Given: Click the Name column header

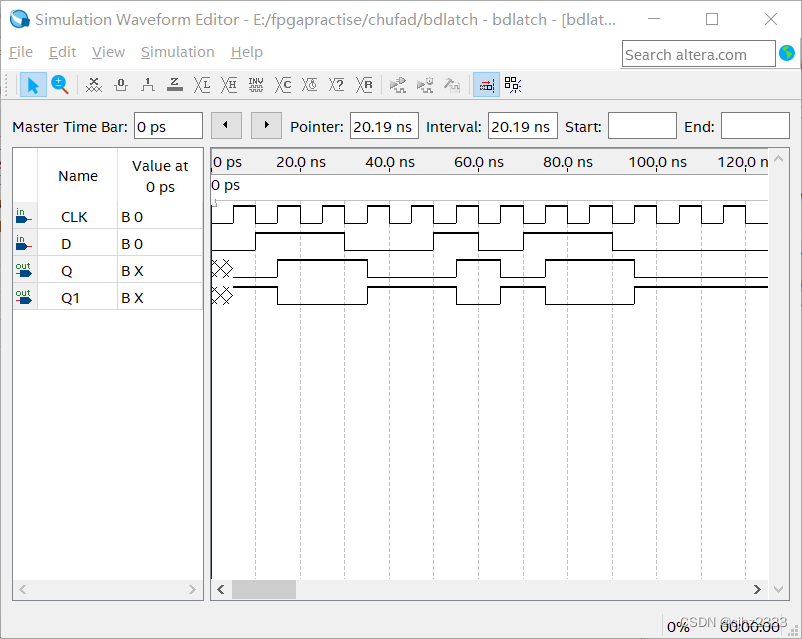Looking at the screenshot, I should pos(78,176).
